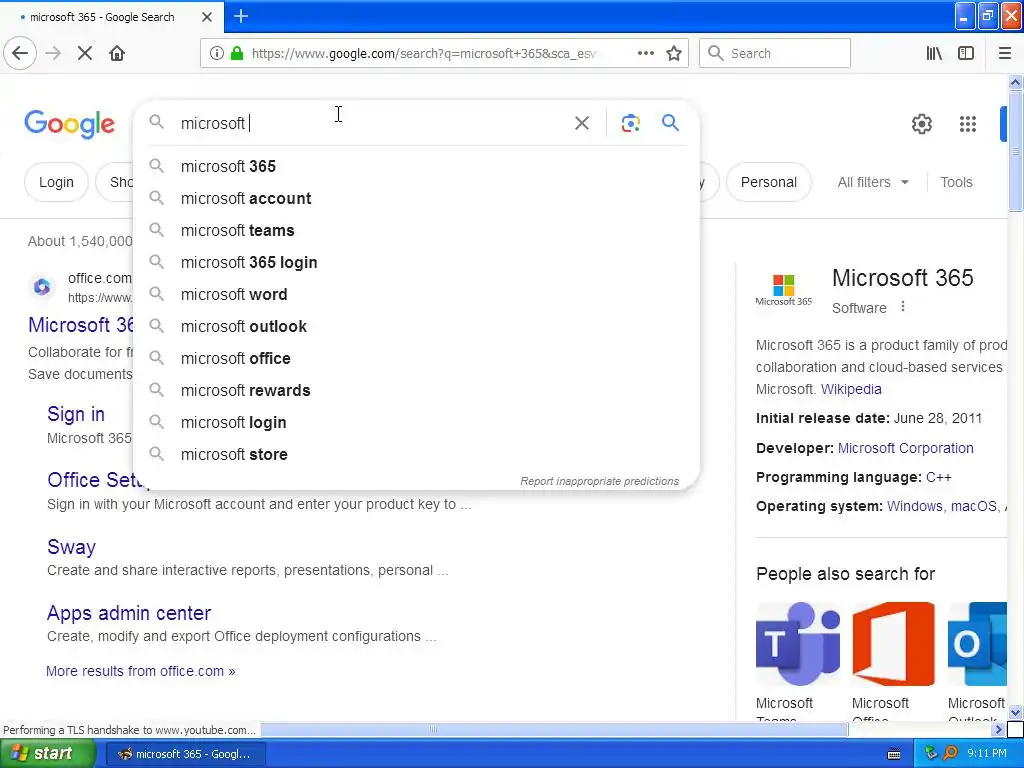Viewport: 1024px width, 768px height.
Task: Select the Login filter chip
Action: tap(56, 182)
